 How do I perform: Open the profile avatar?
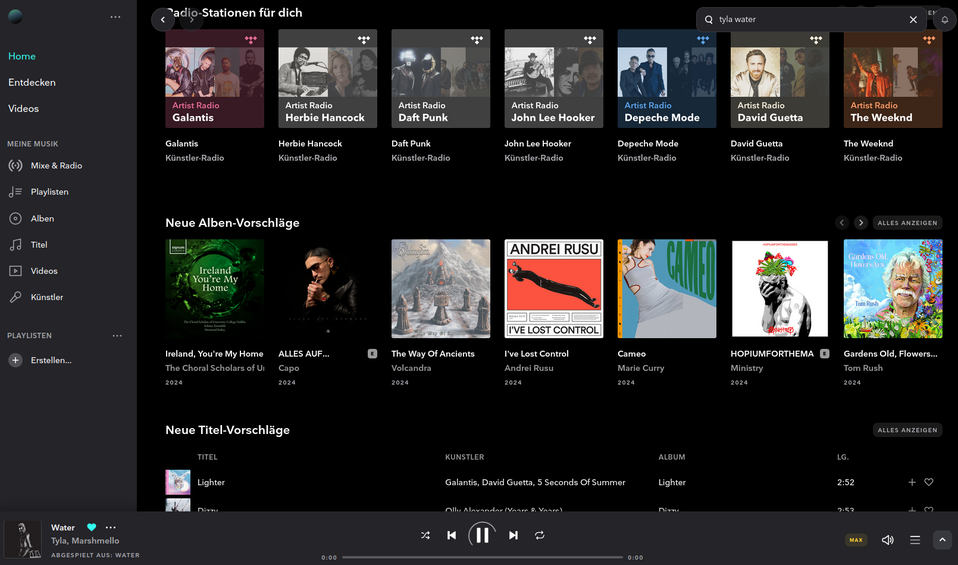tap(15, 16)
